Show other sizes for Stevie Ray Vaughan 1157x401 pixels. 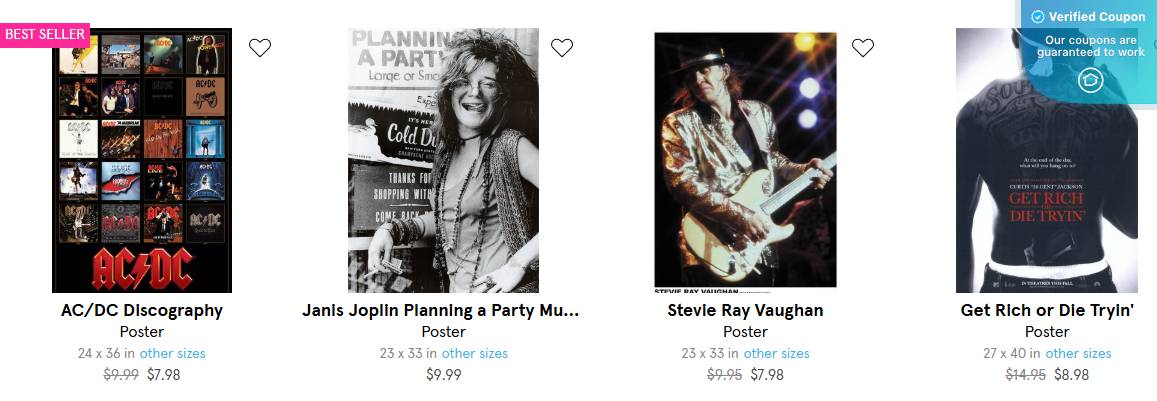777,353
